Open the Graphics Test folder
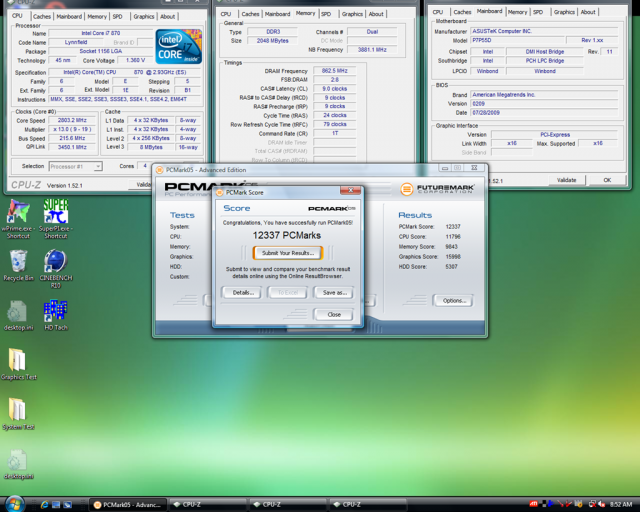This screenshot has width=640, height=512. pos(18,360)
